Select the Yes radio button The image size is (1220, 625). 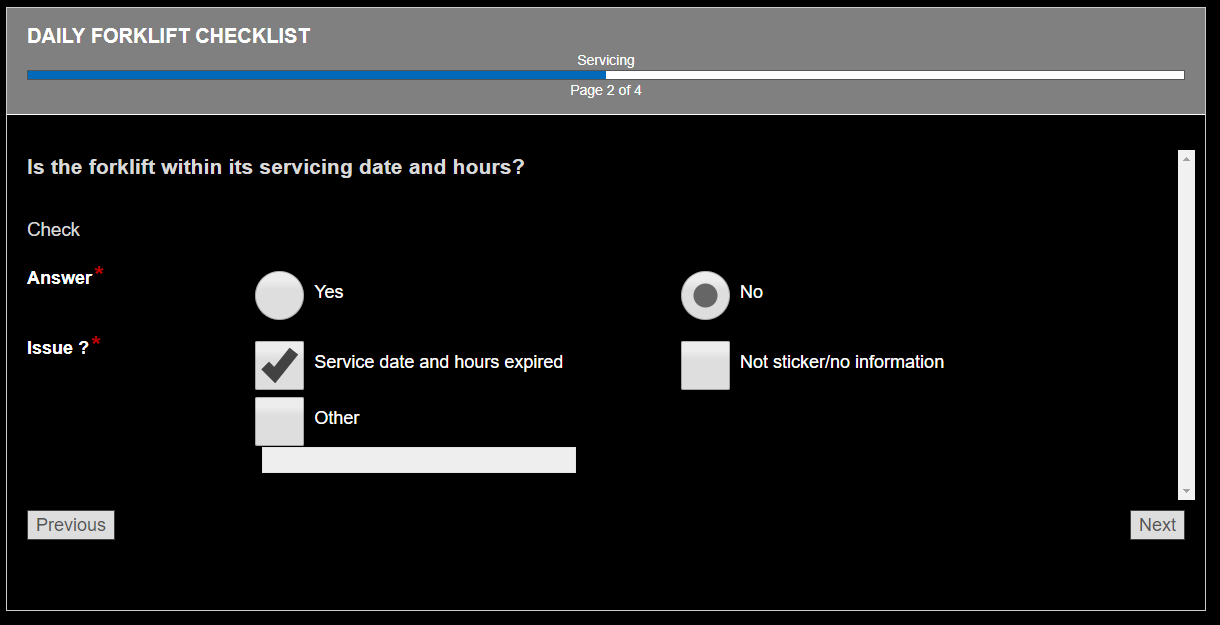click(279, 295)
